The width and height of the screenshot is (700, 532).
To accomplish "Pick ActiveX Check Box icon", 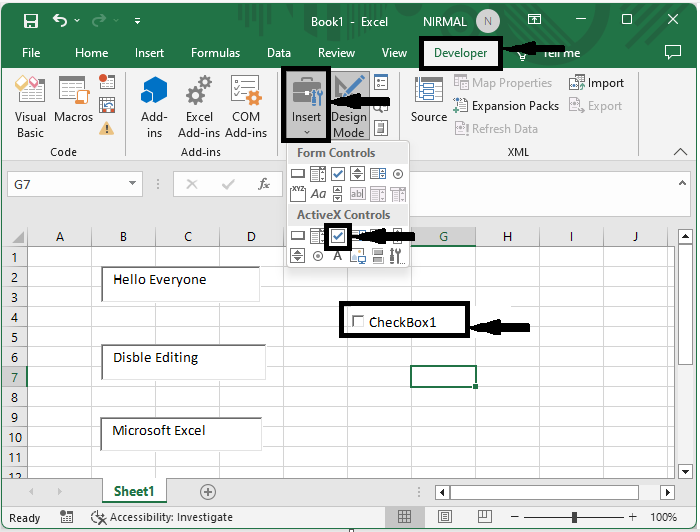I will [x=338, y=236].
